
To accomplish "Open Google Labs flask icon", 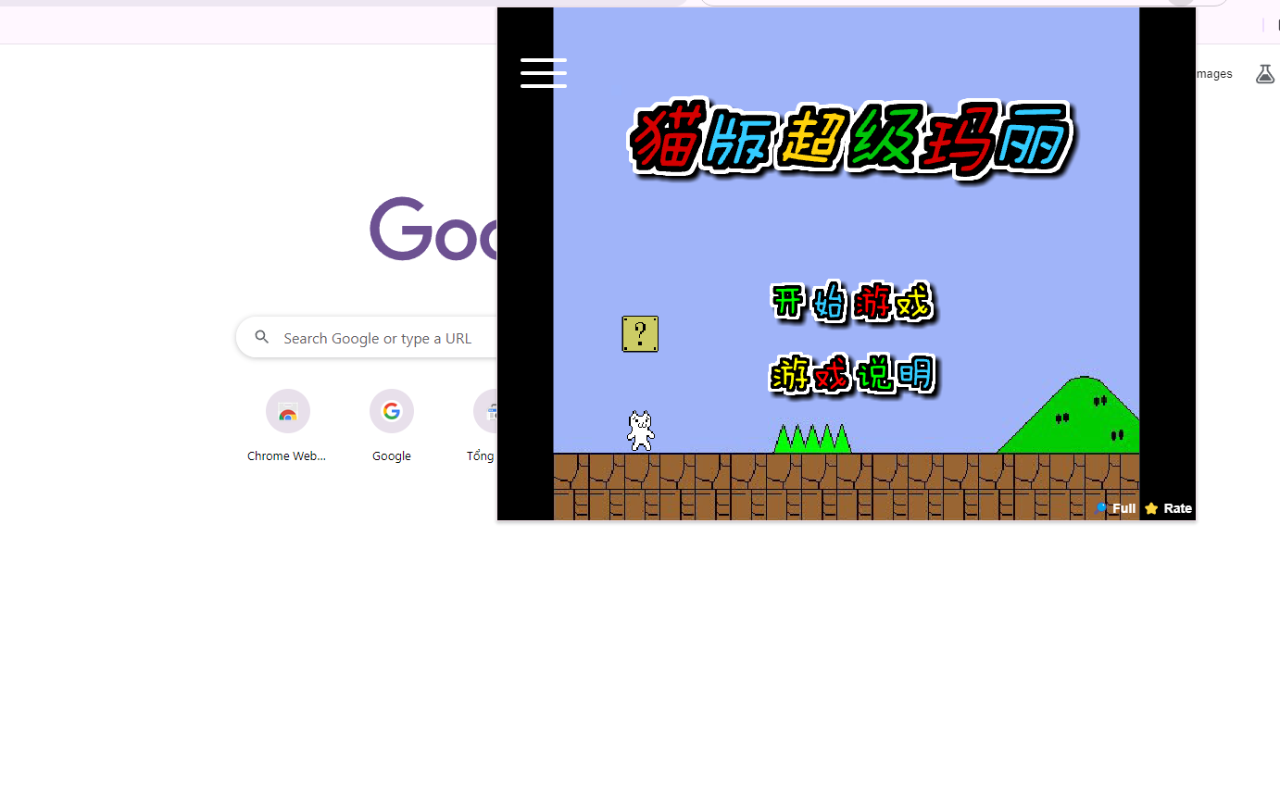I will coord(1265,74).
